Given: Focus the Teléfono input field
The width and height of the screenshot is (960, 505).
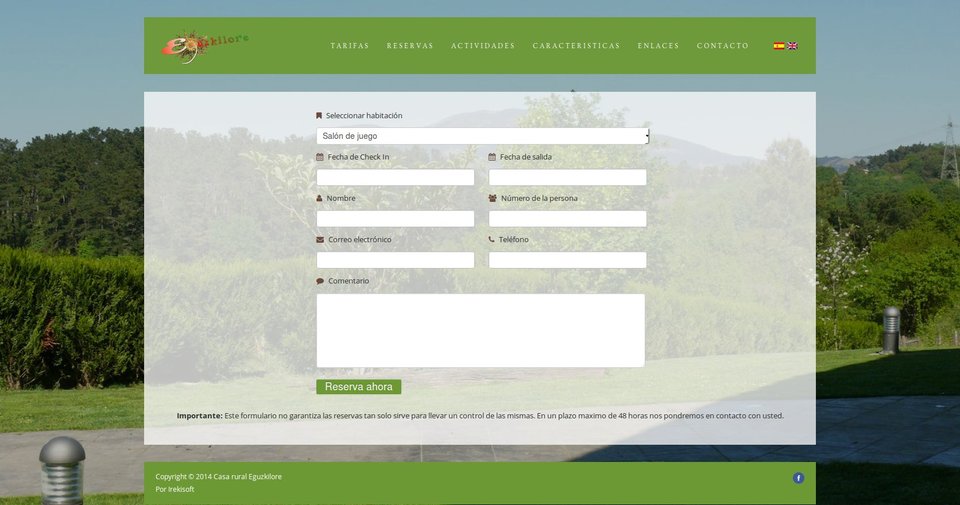Looking at the screenshot, I should pyautogui.click(x=567, y=260).
